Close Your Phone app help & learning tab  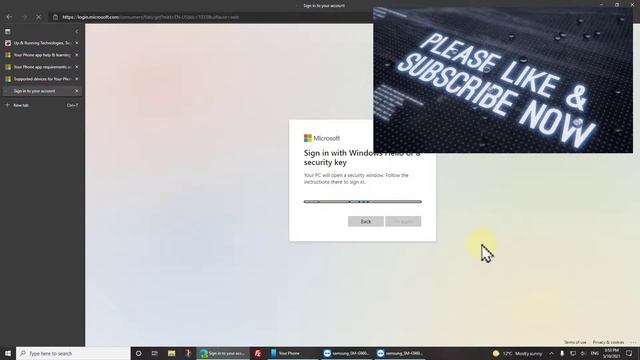77,55
